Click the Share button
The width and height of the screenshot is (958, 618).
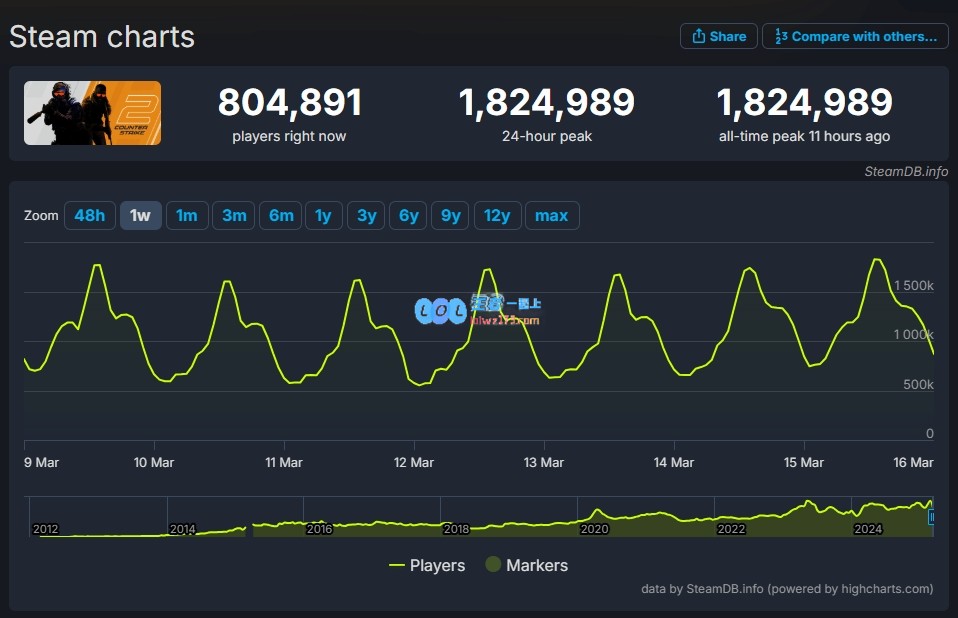click(x=718, y=37)
